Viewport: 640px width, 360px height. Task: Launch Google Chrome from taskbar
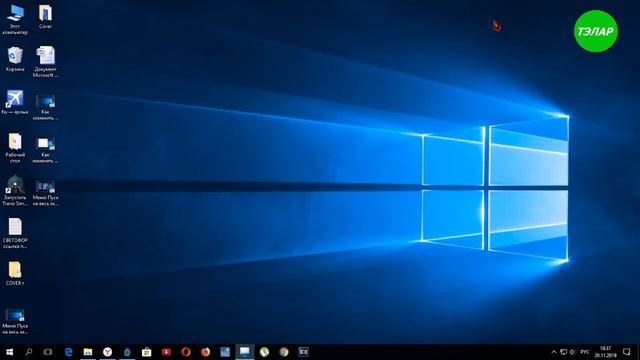[284, 352]
